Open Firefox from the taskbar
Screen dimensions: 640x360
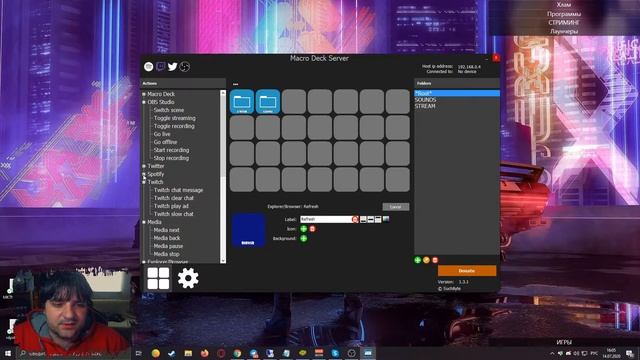coord(204,353)
